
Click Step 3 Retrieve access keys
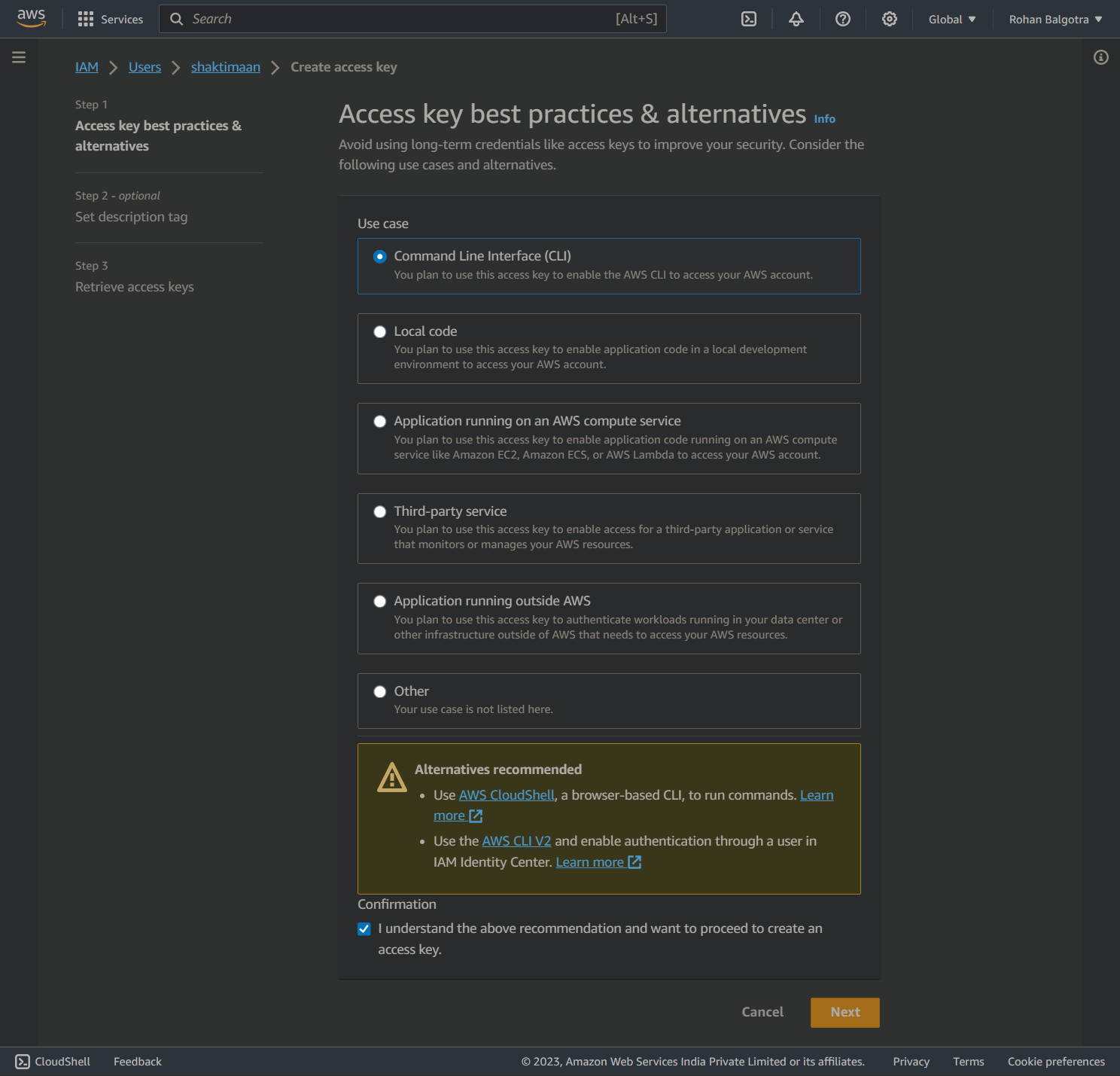click(x=135, y=287)
